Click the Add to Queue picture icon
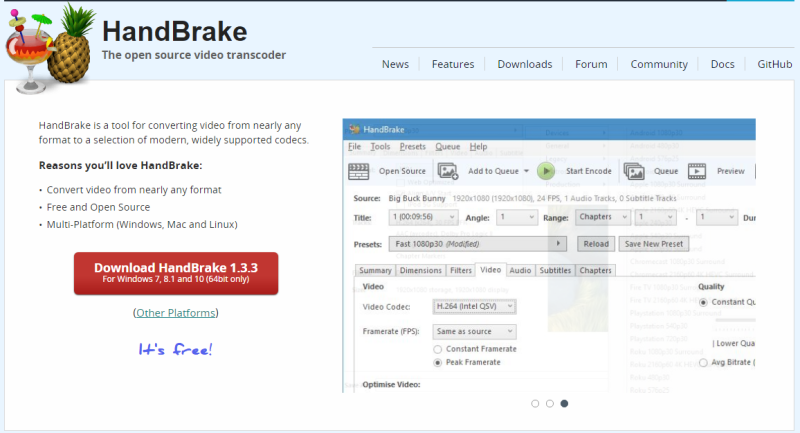Screen dimensions: 800x433 [x=447, y=171]
